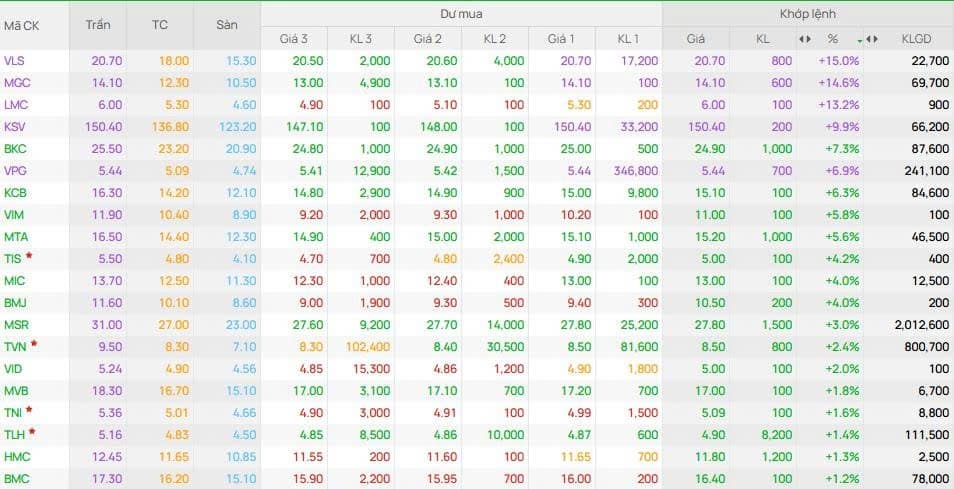Open the KSV stock symbol

pyautogui.click(x=15, y=127)
